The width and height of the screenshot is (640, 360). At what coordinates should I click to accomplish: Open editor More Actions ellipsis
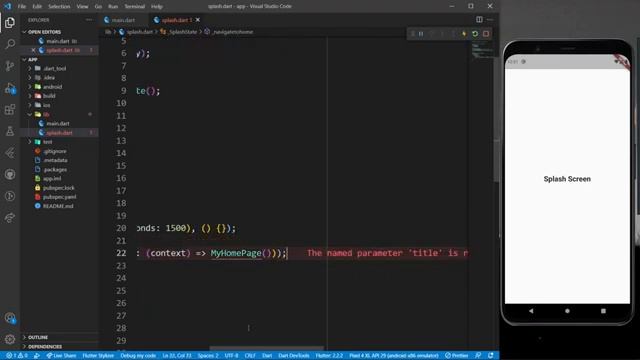click(490, 20)
